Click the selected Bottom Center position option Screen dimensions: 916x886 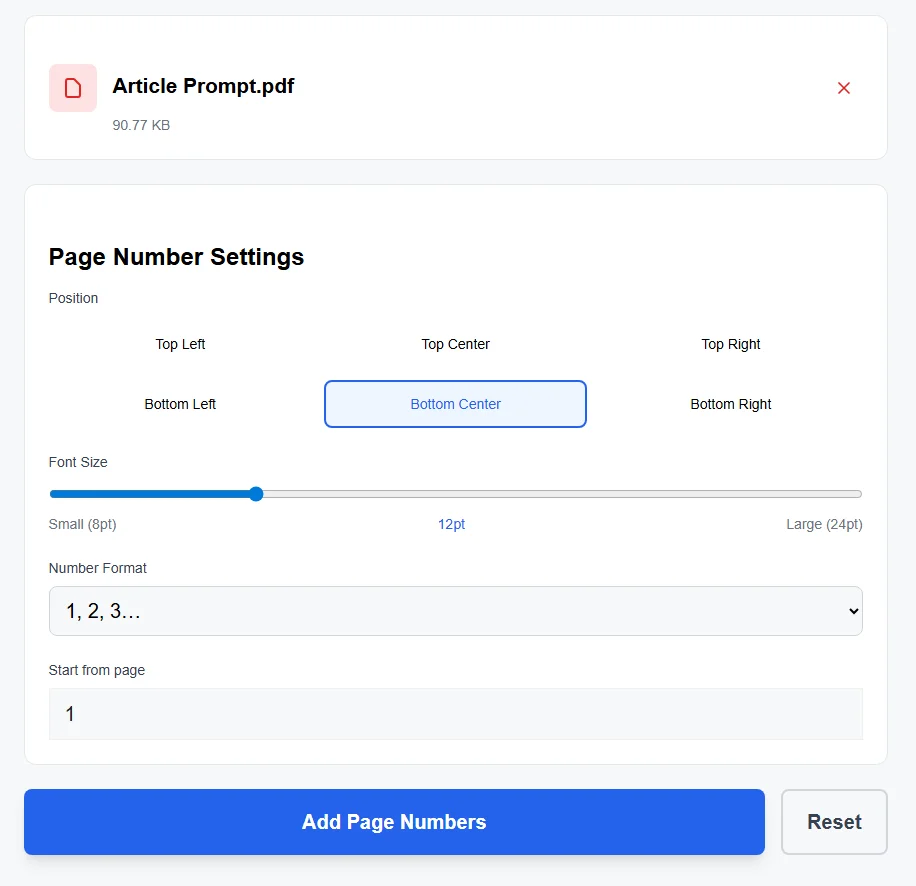(x=455, y=404)
